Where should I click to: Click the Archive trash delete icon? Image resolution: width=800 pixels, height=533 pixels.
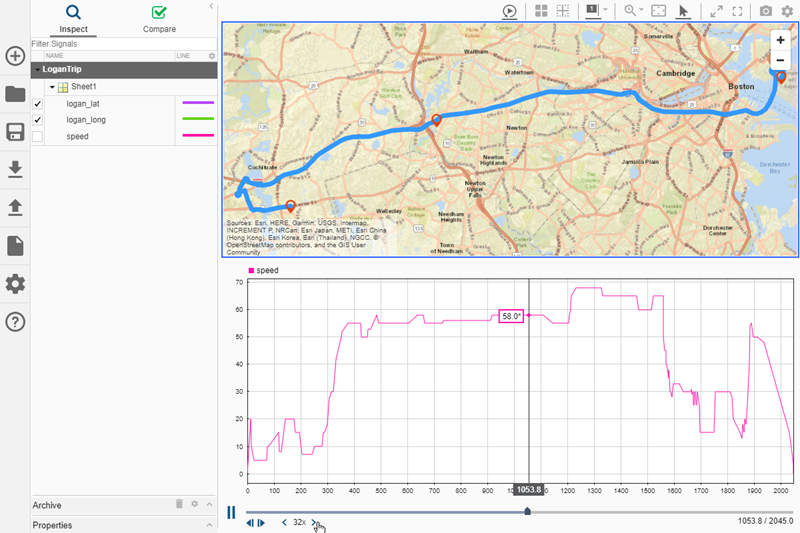pos(179,504)
